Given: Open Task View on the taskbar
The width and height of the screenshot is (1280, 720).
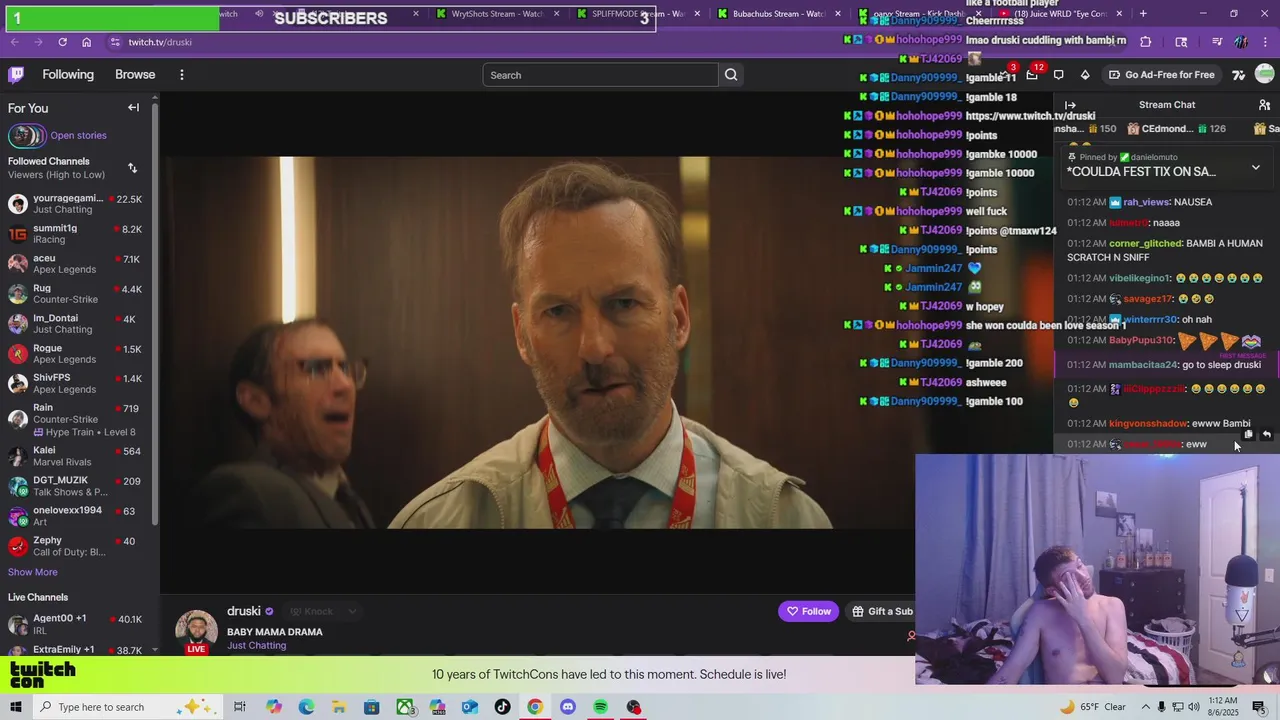Looking at the screenshot, I should (x=240, y=707).
